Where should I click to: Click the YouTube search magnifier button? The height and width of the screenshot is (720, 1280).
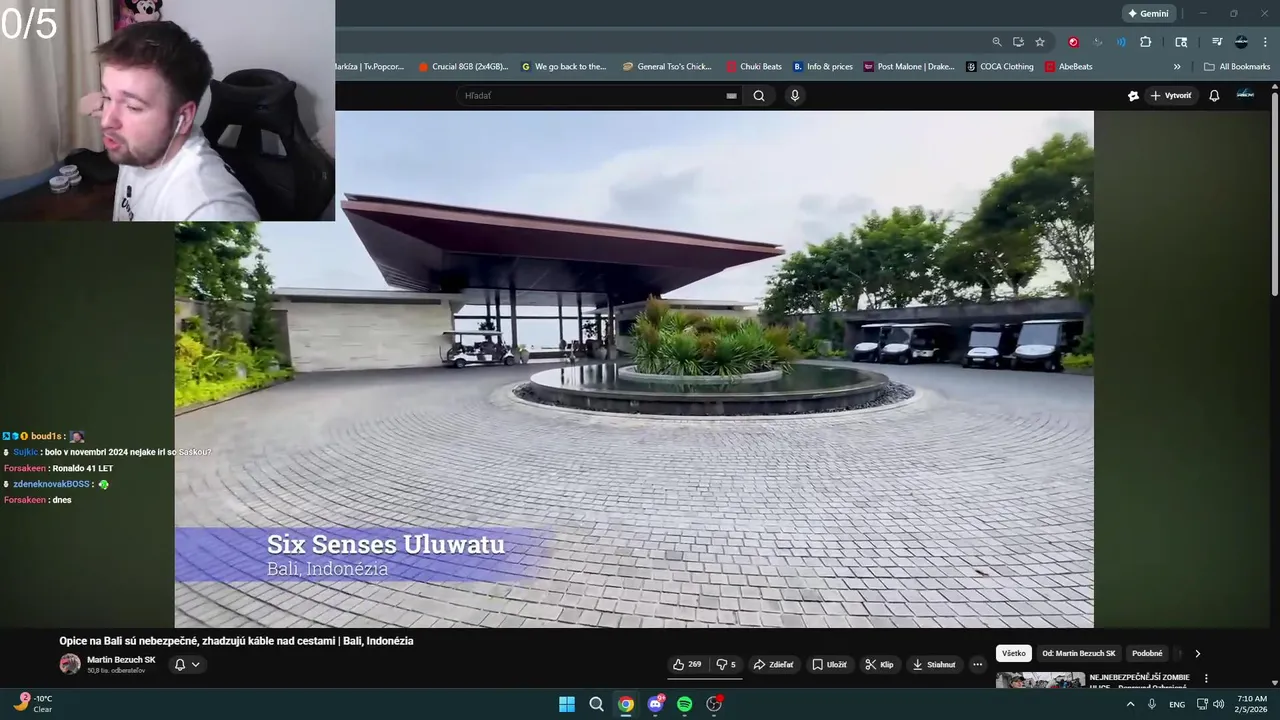click(759, 96)
